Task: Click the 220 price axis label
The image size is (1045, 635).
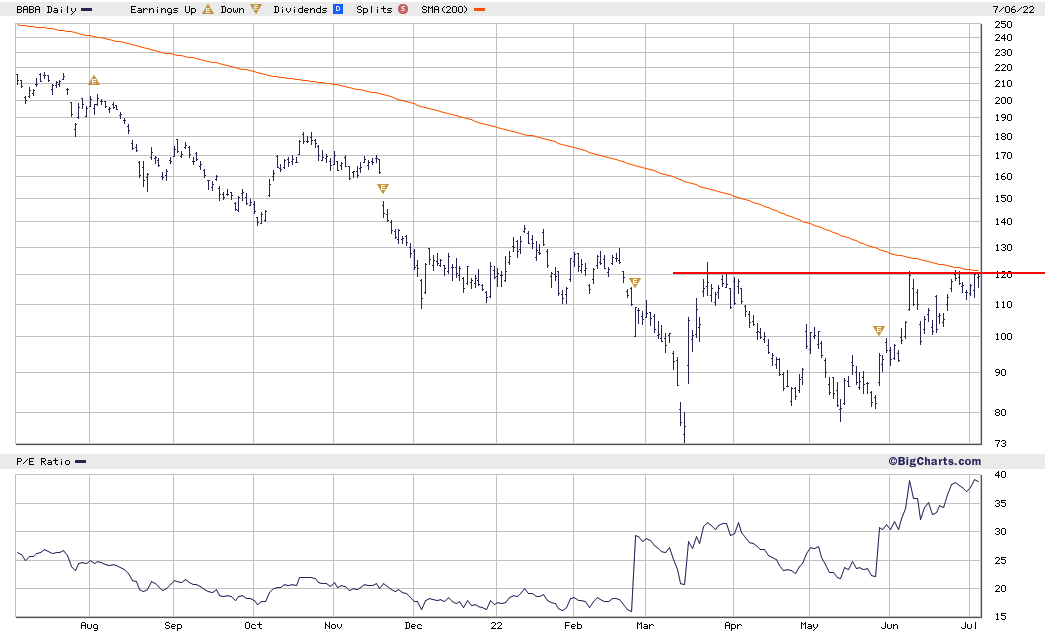Action: point(1003,68)
